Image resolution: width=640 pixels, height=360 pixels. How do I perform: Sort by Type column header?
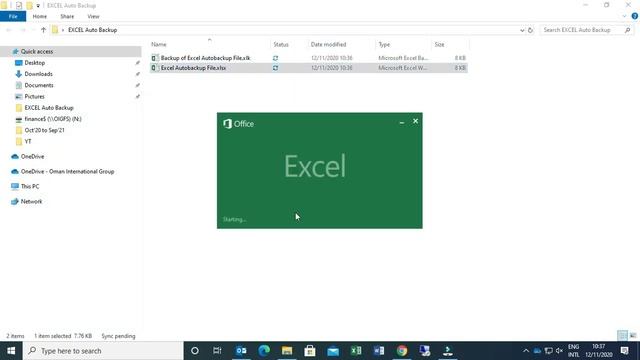click(384, 44)
